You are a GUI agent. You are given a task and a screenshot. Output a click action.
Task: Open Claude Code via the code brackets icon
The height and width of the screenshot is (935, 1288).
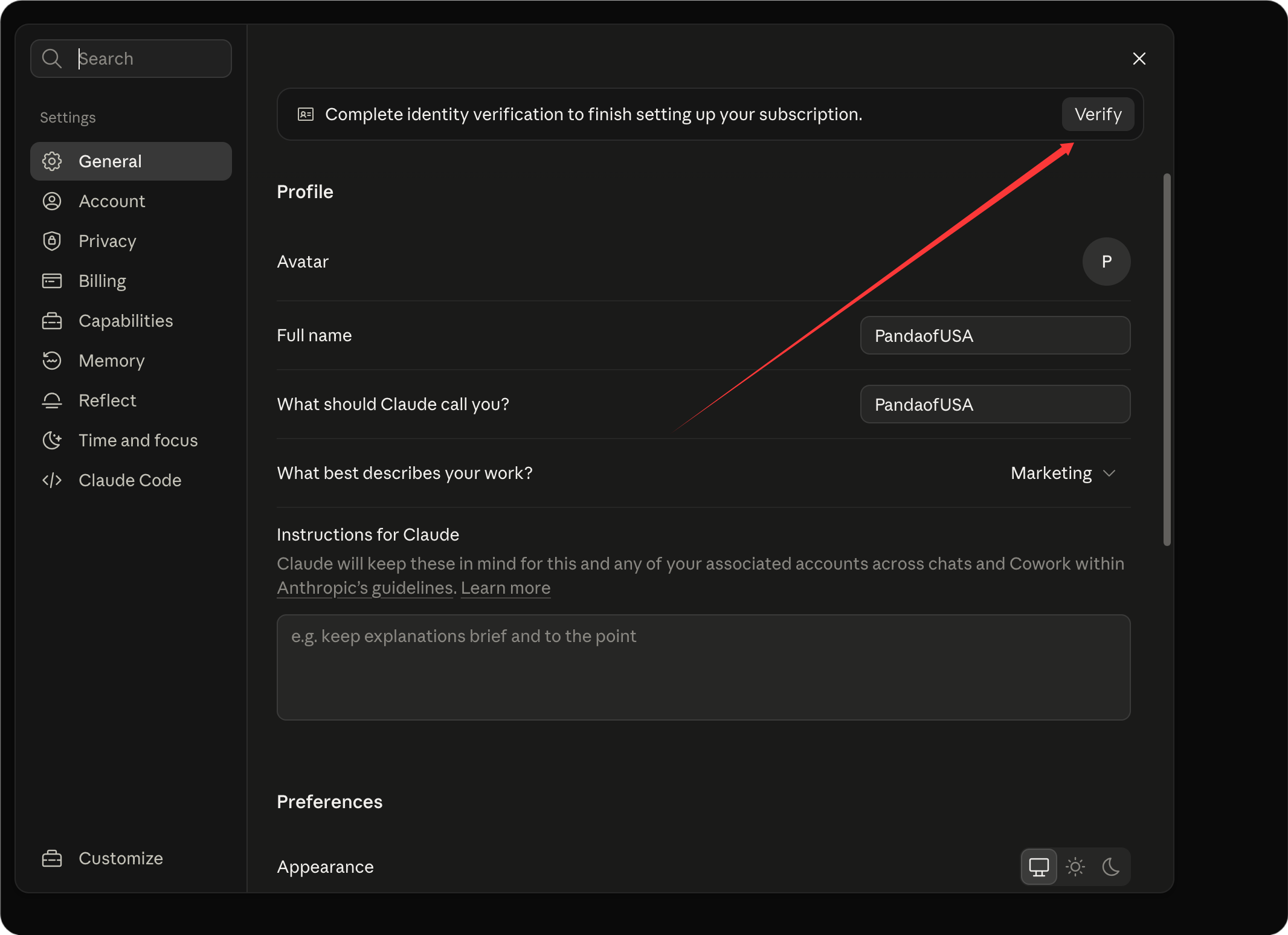(x=52, y=480)
